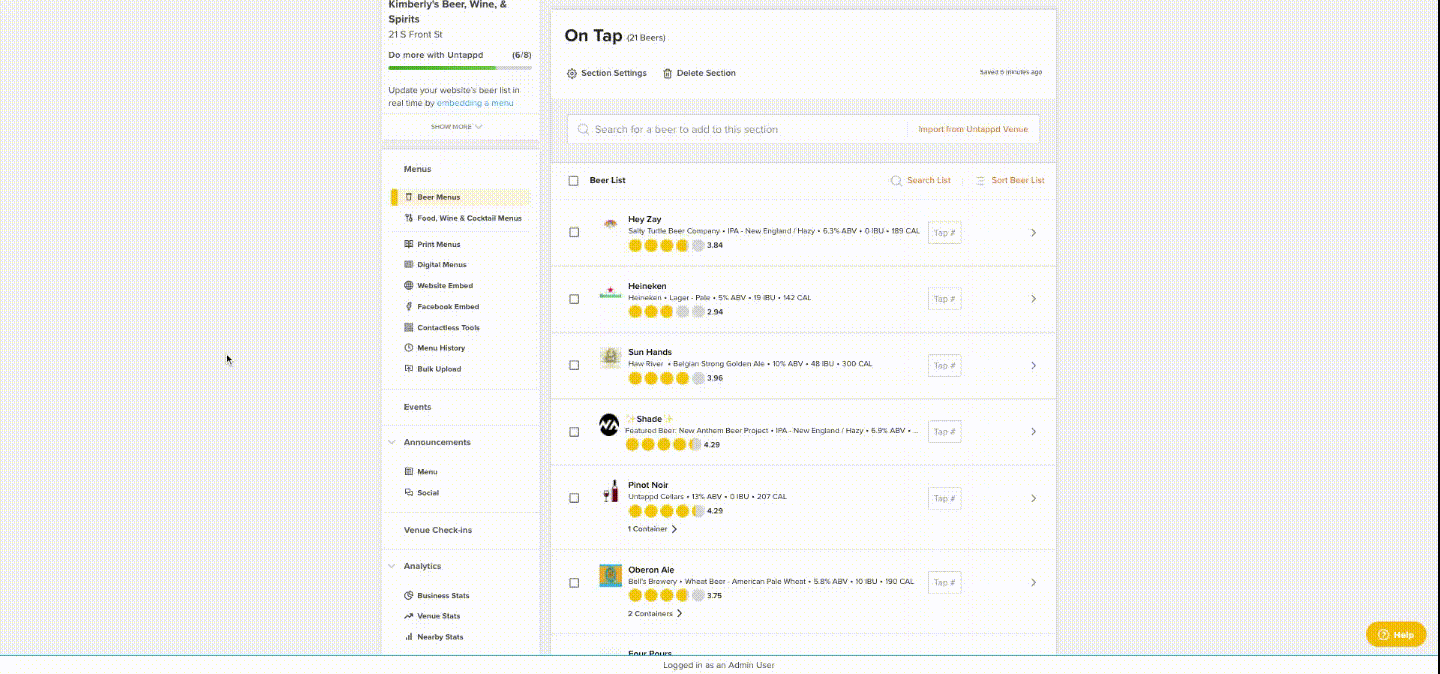This screenshot has width=1440, height=674.
Task: Open Digital Menus in sidebar
Action: coord(441,265)
